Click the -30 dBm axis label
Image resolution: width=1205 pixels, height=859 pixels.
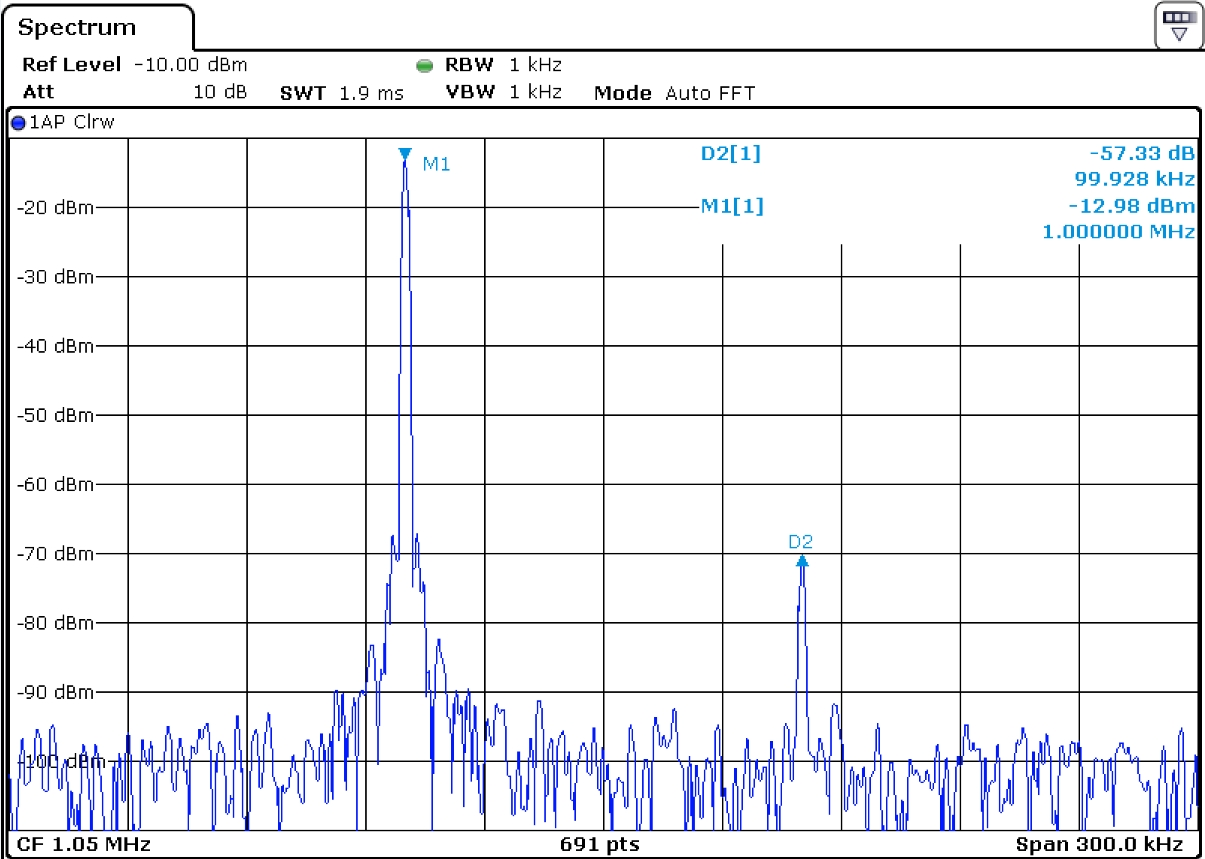click(55, 276)
